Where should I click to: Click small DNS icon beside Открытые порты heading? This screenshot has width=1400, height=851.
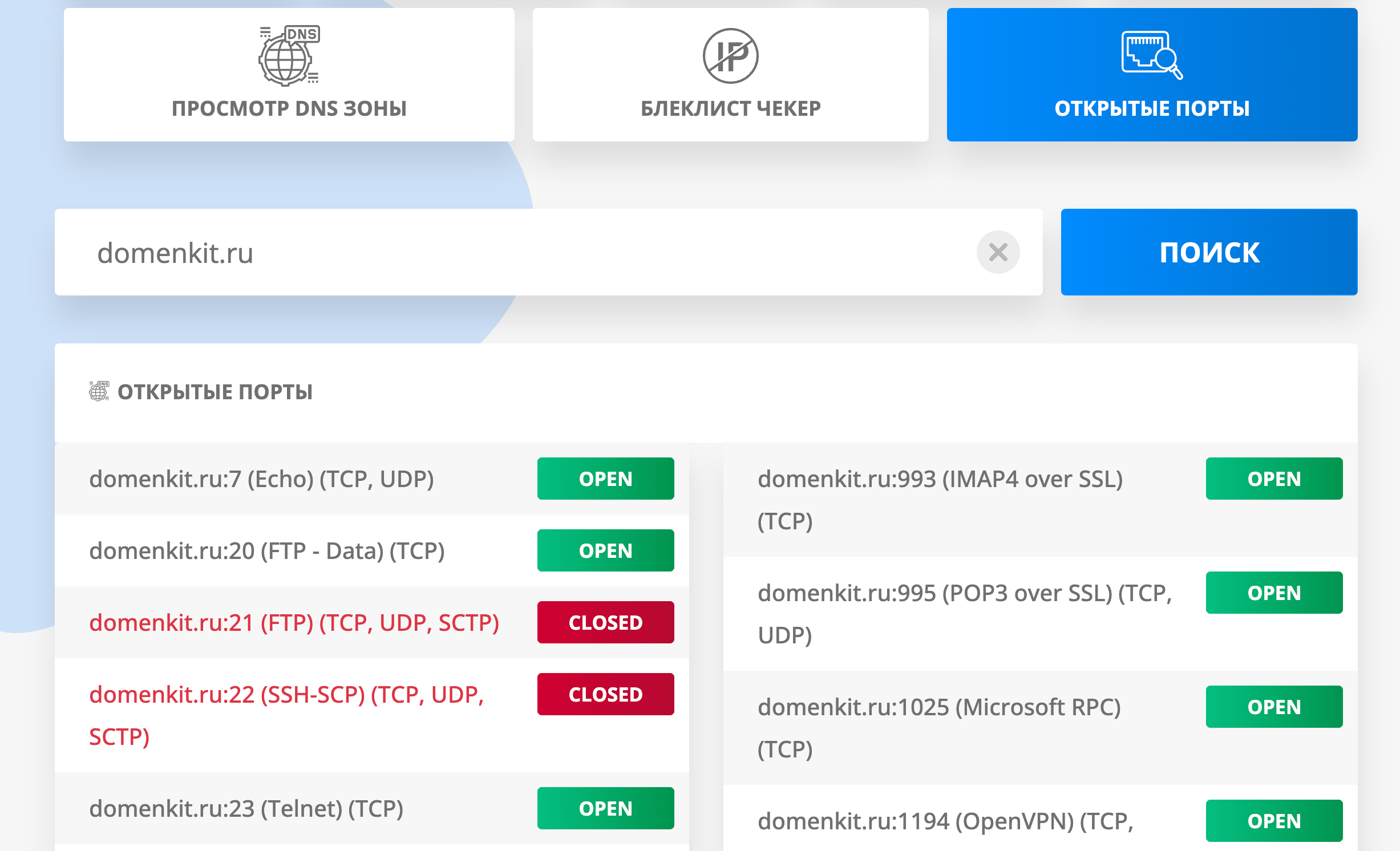(99, 391)
